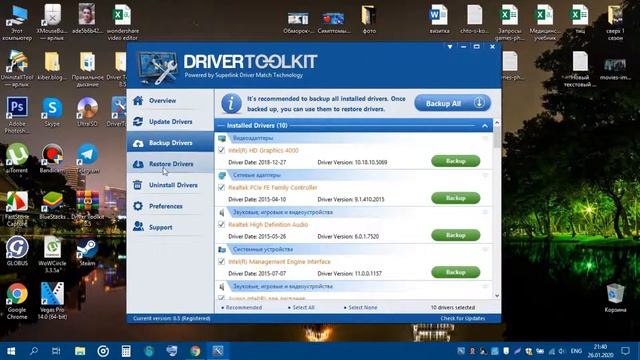This screenshot has width=640, height=360.
Task: Click the Support person icon
Action: pos(138,226)
